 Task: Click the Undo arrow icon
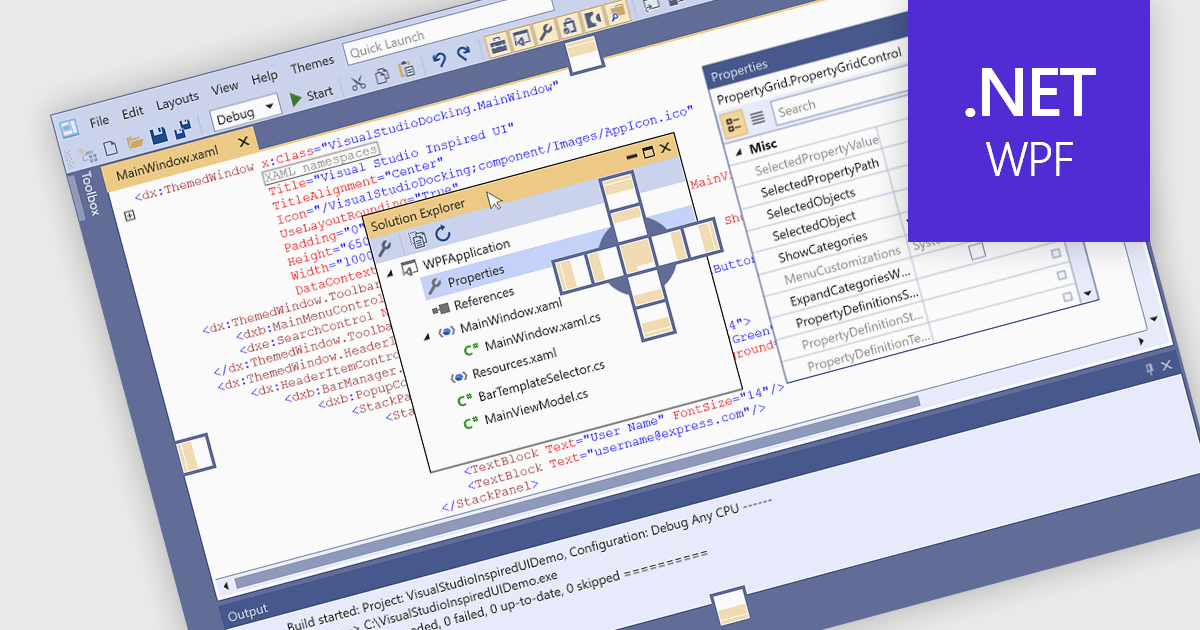pyautogui.click(x=440, y=57)
